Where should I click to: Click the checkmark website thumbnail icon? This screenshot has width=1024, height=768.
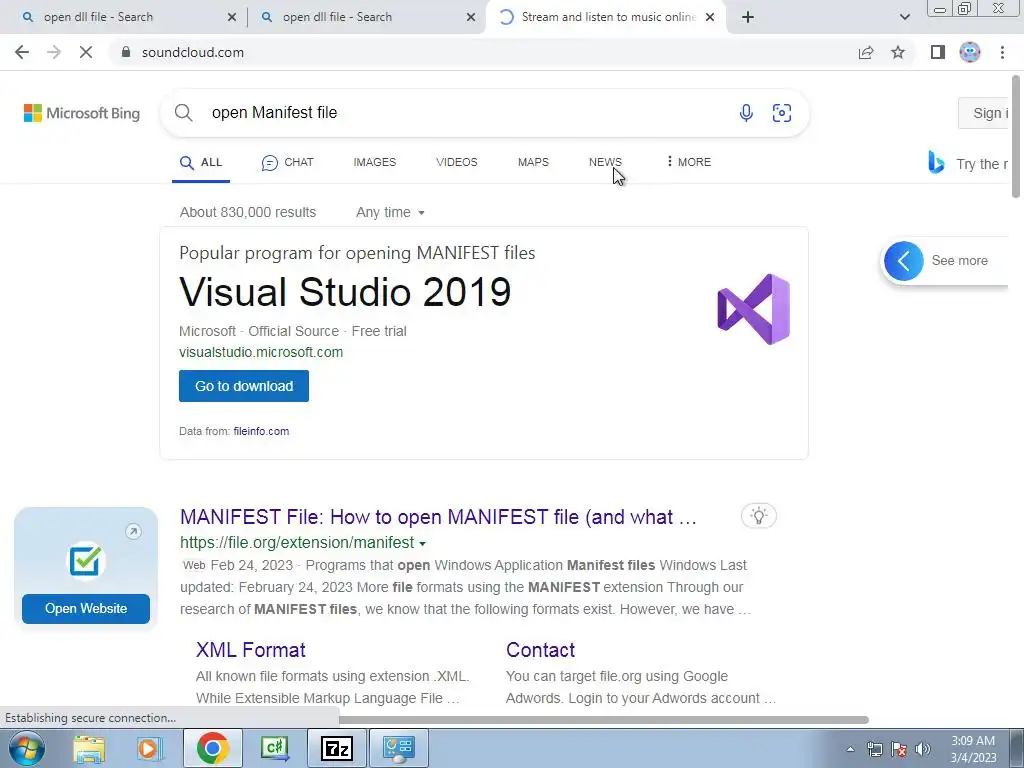(x=86, y=560)
